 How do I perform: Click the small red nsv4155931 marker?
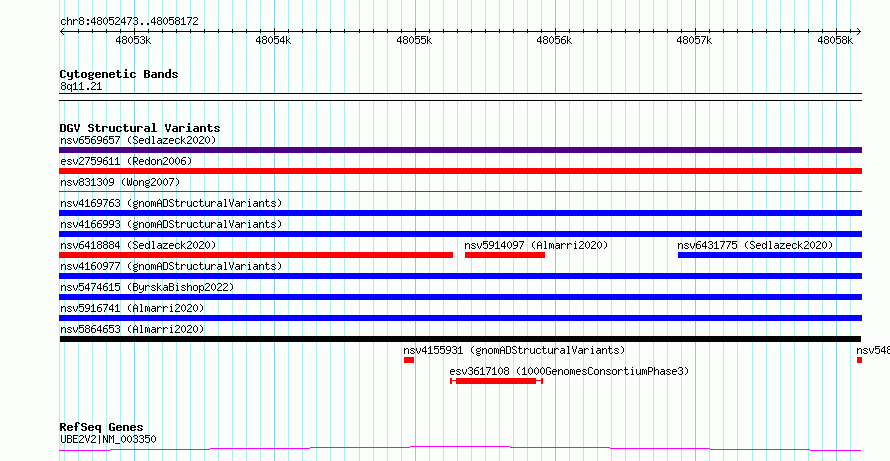pyautogui.click(x=409, y=360)
